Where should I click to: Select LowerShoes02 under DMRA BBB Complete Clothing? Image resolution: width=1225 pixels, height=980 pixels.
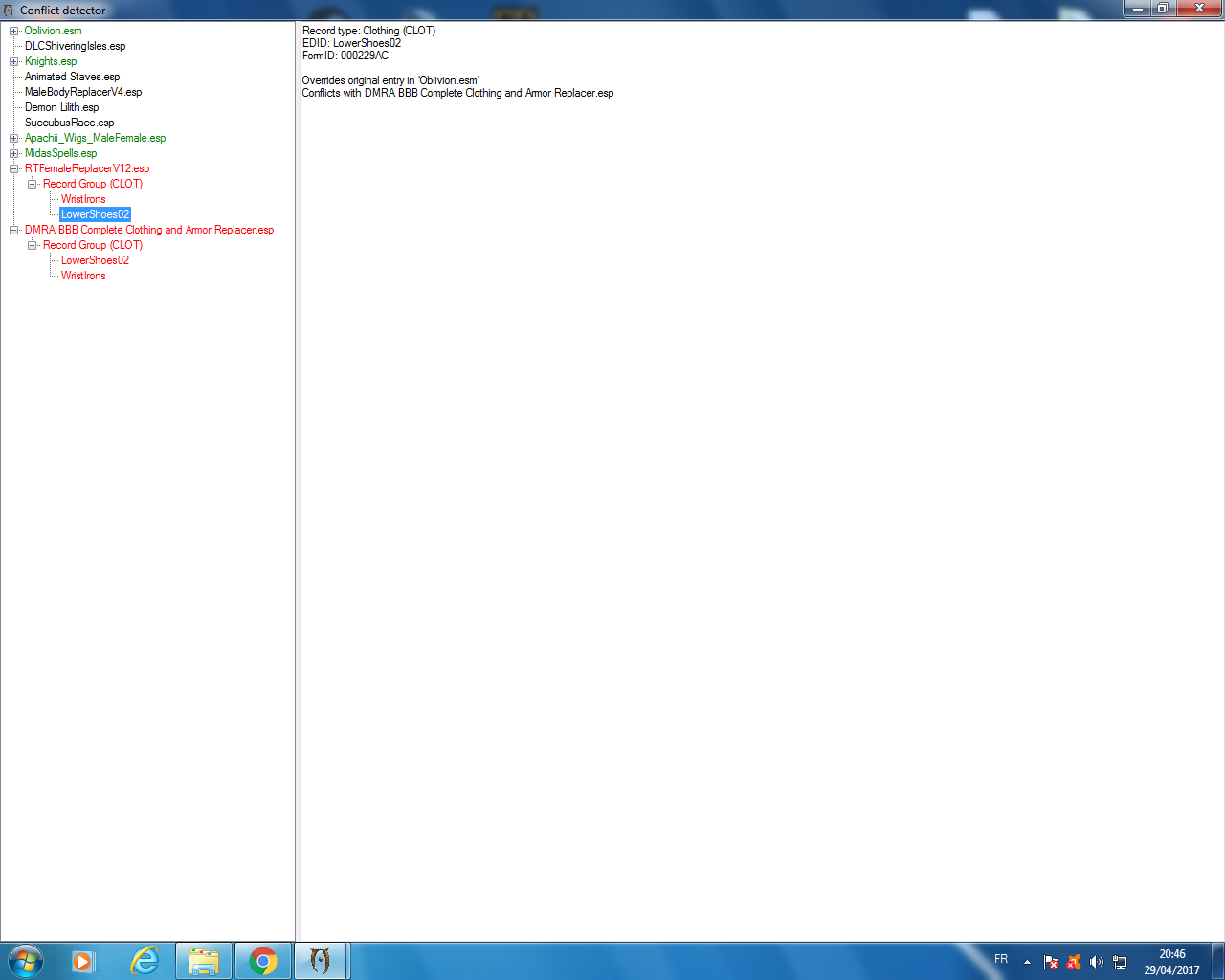[x=95, y=260]
